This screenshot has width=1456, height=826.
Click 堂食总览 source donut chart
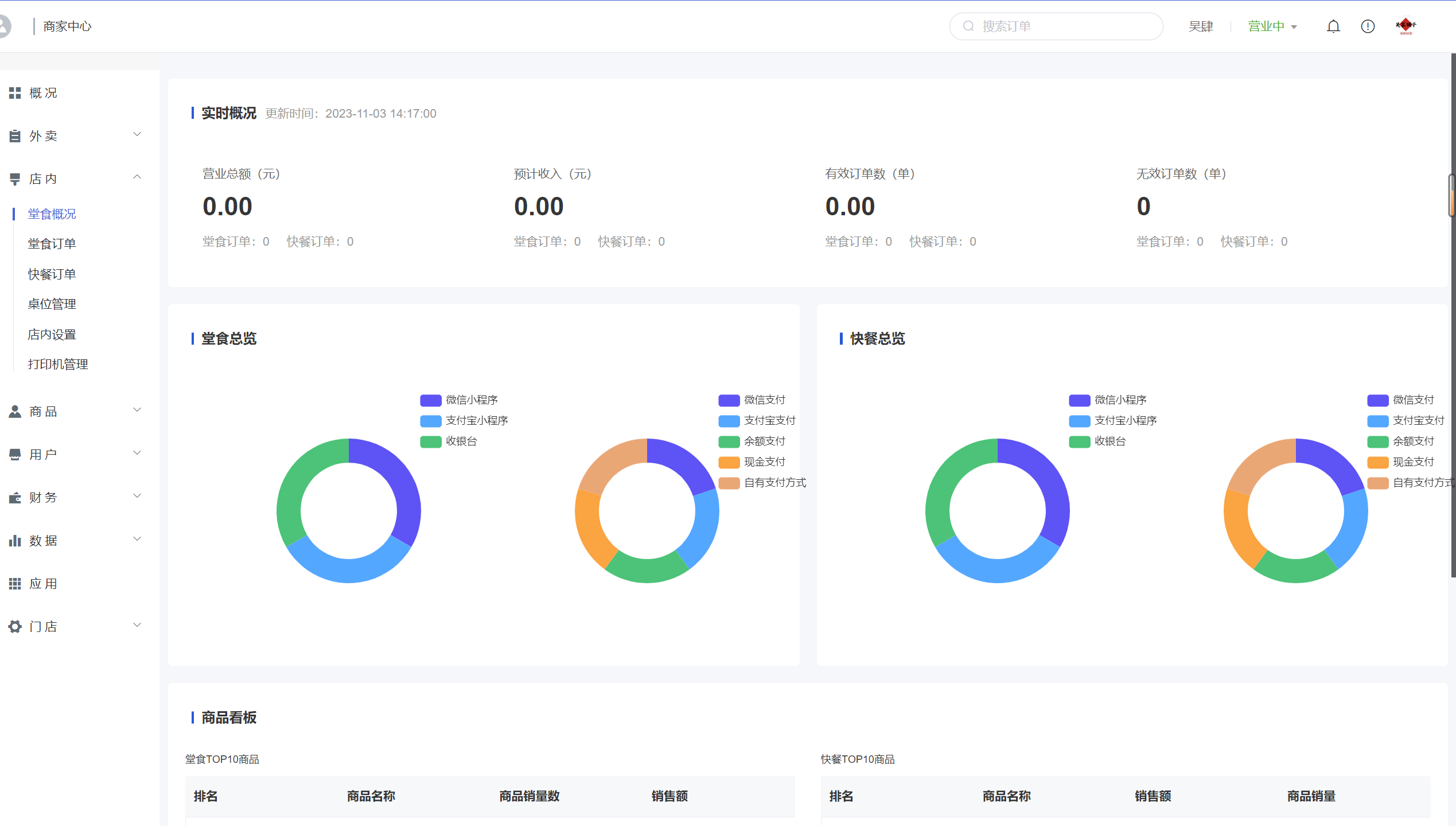(x=349, y=511)
